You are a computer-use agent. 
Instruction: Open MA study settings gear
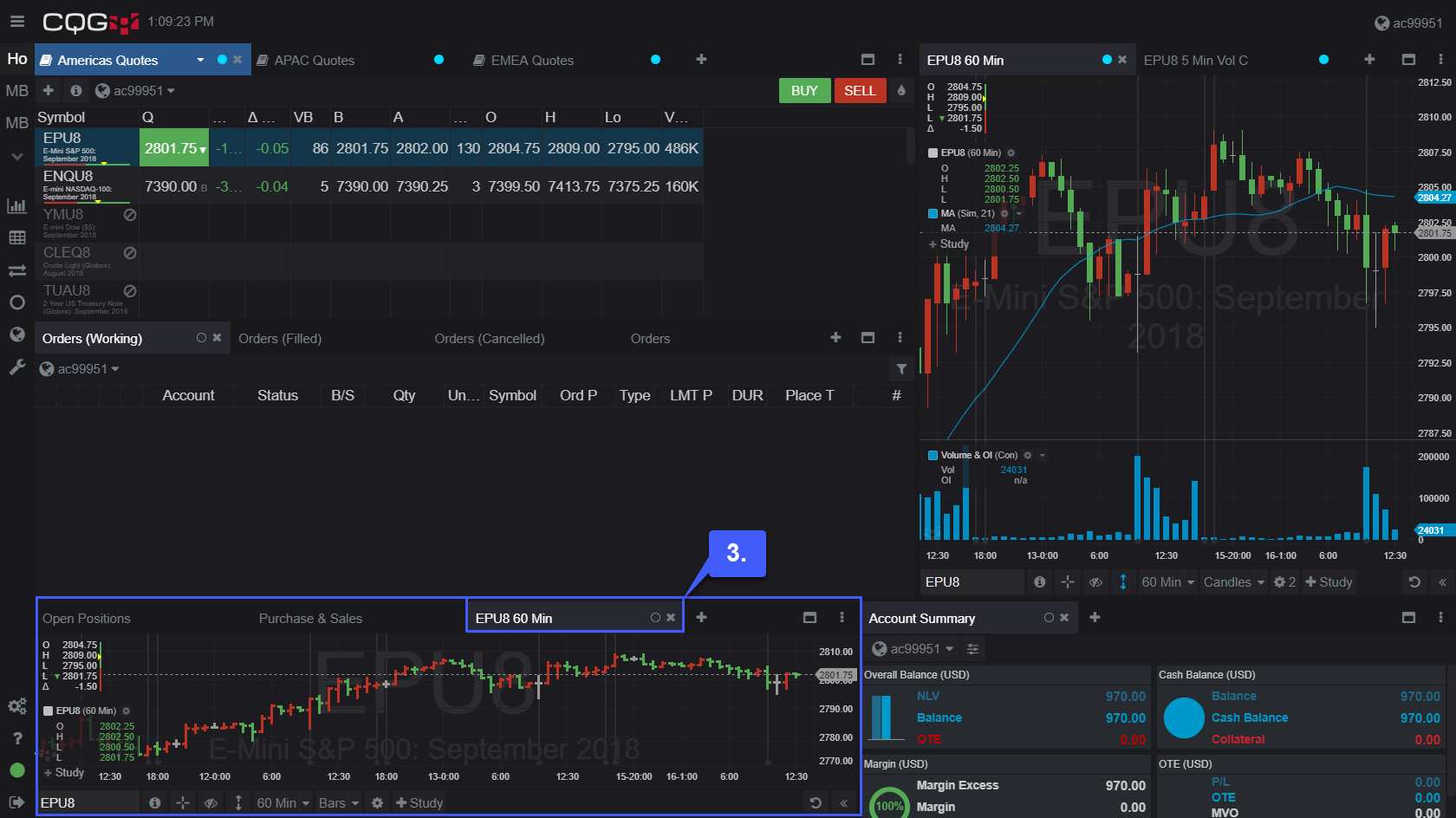click(x=1005, y=213)
